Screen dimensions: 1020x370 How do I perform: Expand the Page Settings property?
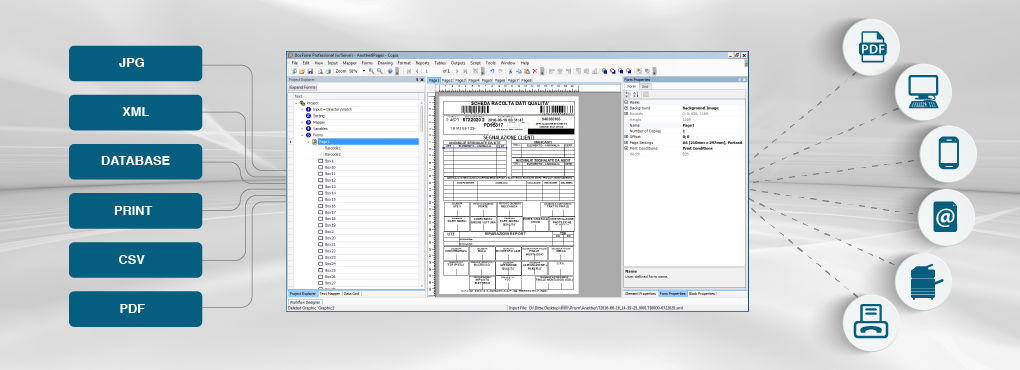tap(626, 142)
